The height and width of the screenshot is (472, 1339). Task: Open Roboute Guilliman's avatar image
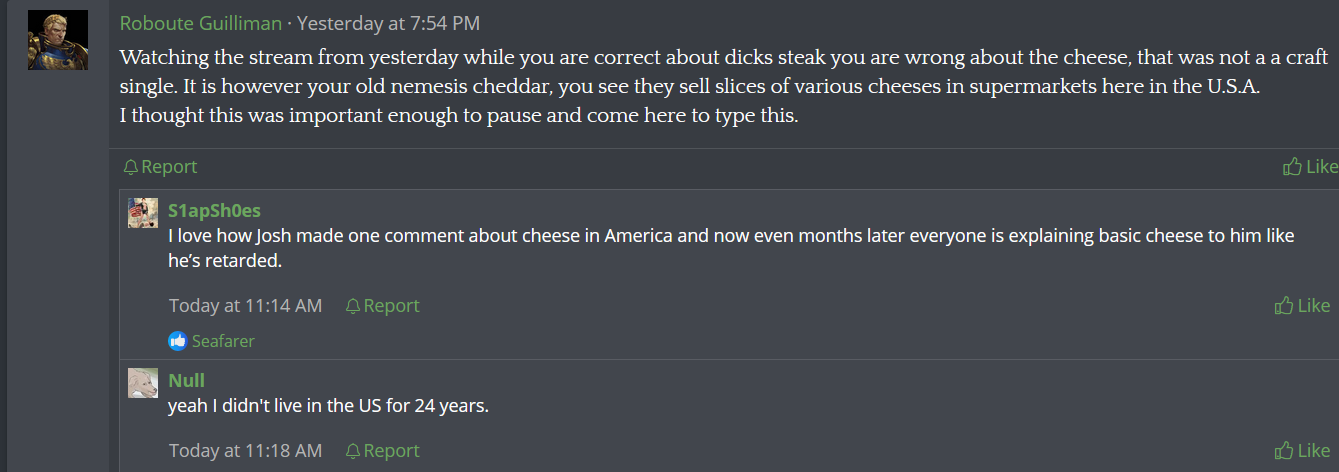tap(58, 40)
